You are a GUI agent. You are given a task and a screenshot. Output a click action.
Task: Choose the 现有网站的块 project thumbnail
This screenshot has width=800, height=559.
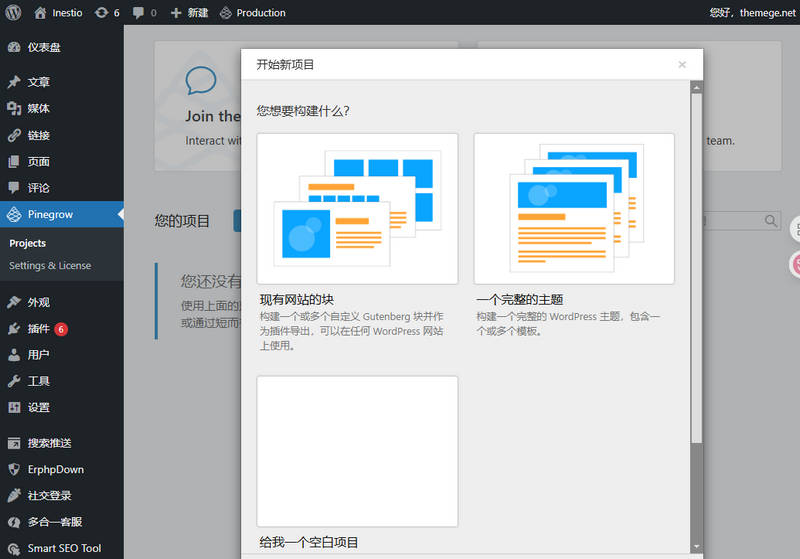357,209
